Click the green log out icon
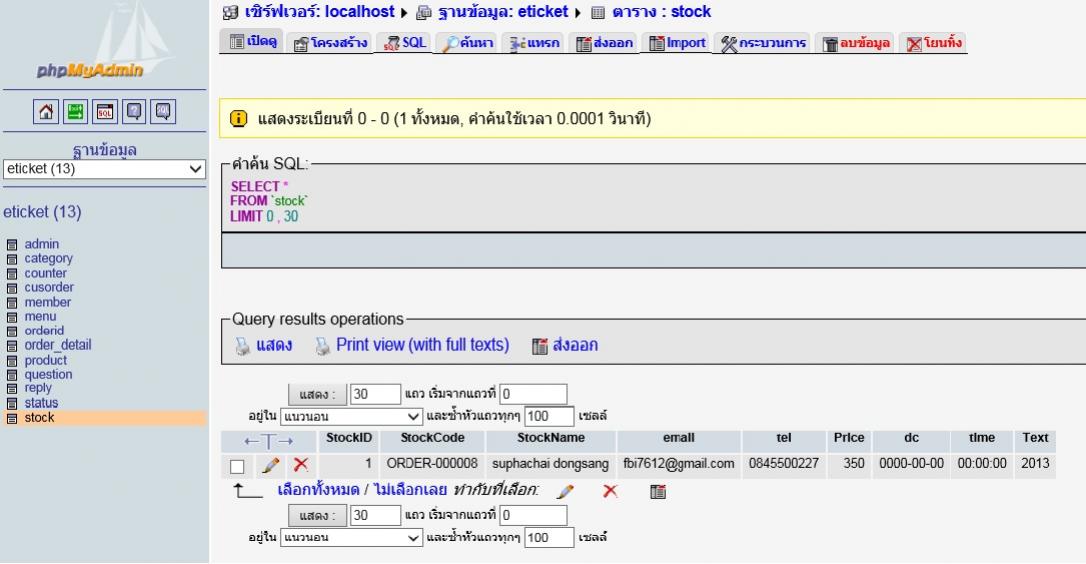This screenshot has height=564, width=1086. click(x=75, y=112)
